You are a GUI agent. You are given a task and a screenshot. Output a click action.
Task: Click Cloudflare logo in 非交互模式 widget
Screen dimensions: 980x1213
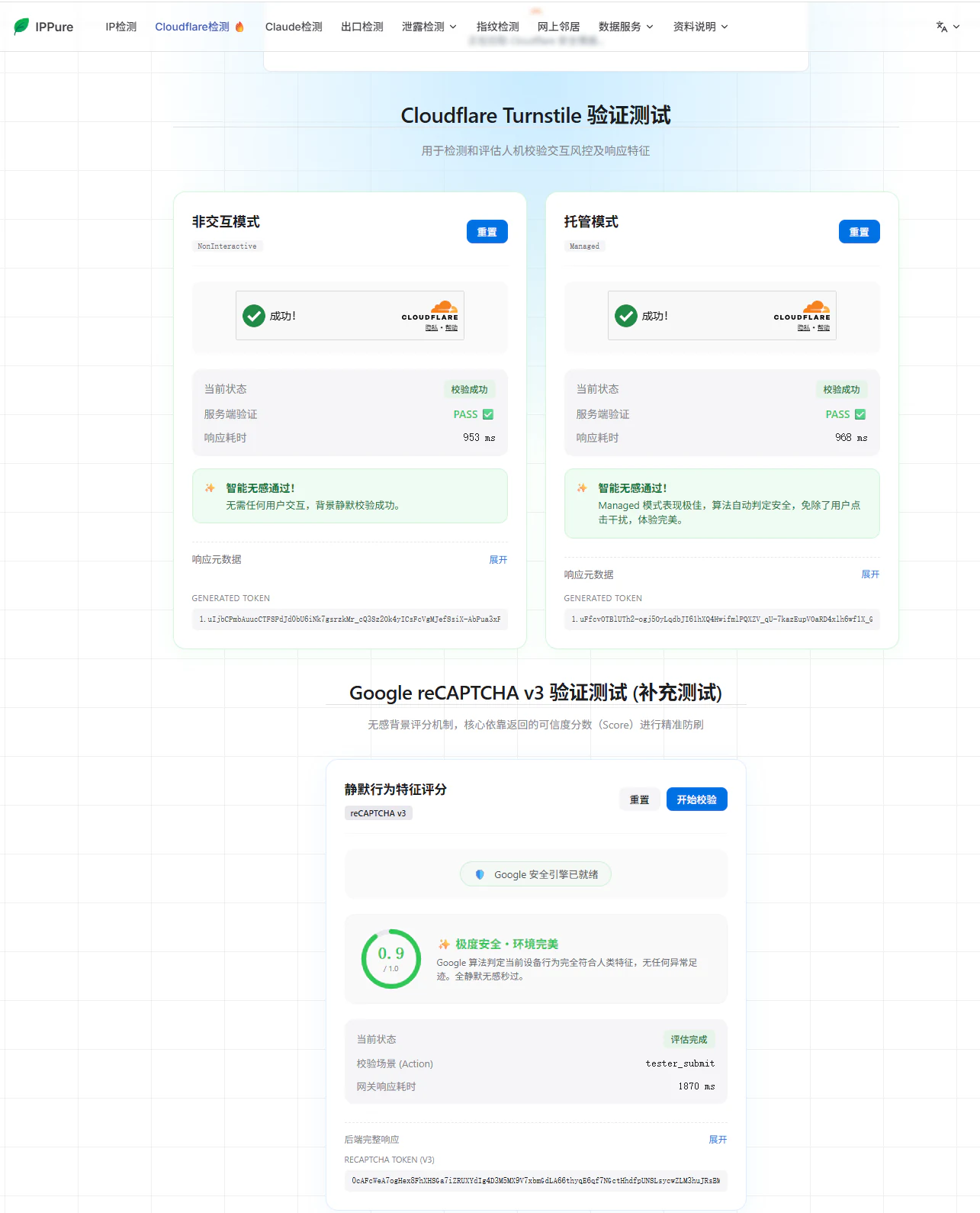pos(430,310)
